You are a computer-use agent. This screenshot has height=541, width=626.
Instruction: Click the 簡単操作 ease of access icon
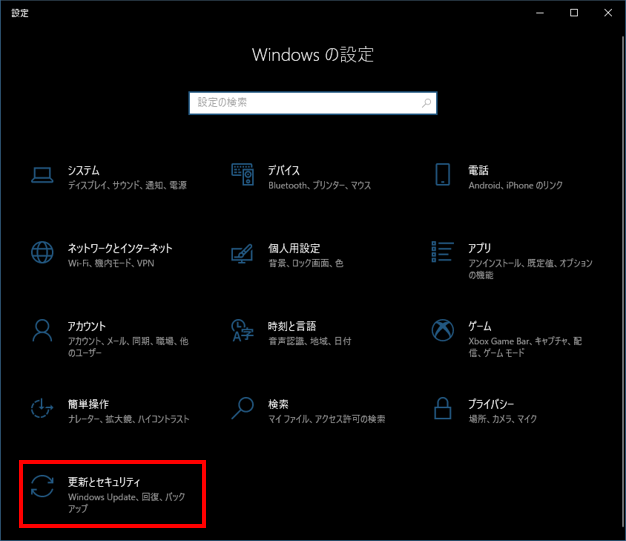(x=42, y=408)
